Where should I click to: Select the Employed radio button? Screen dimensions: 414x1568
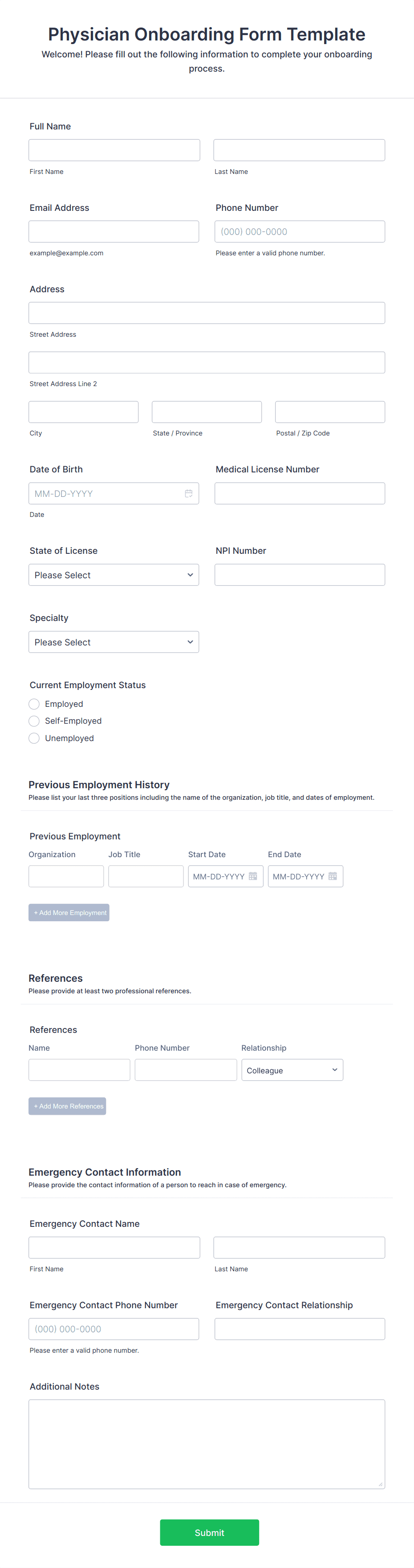pos(34,704)
